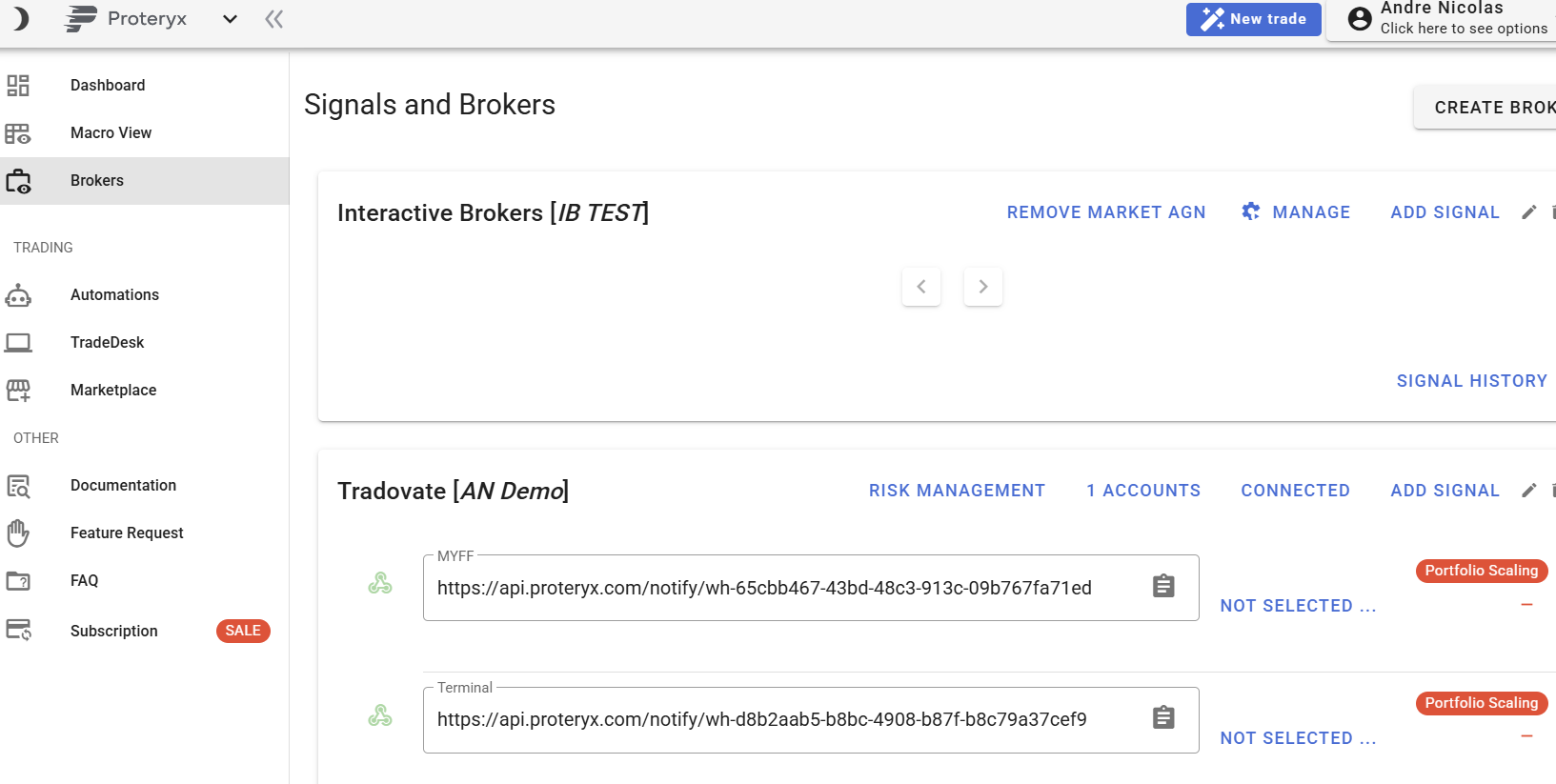Open the Dashboard icon in sidebar
Viewport: 1556px width, 784px height.
coord(18,86)
